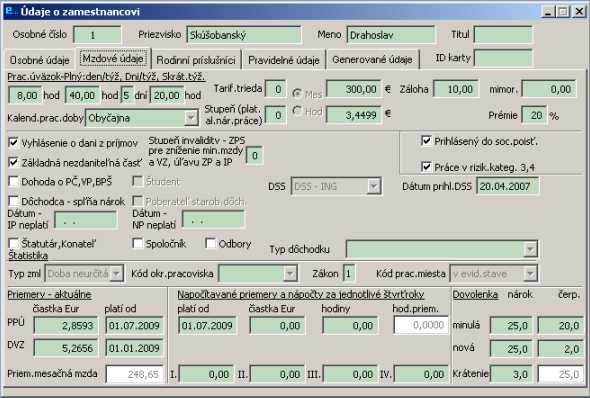Select the Hod wage radio button

pyautogui.click(x=298, y=111)
